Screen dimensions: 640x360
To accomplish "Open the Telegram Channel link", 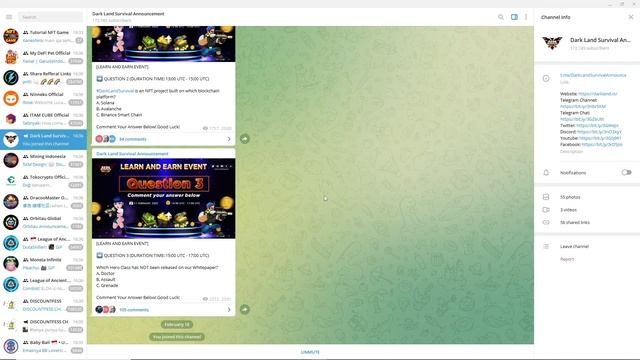I will [x=583, y=107].
